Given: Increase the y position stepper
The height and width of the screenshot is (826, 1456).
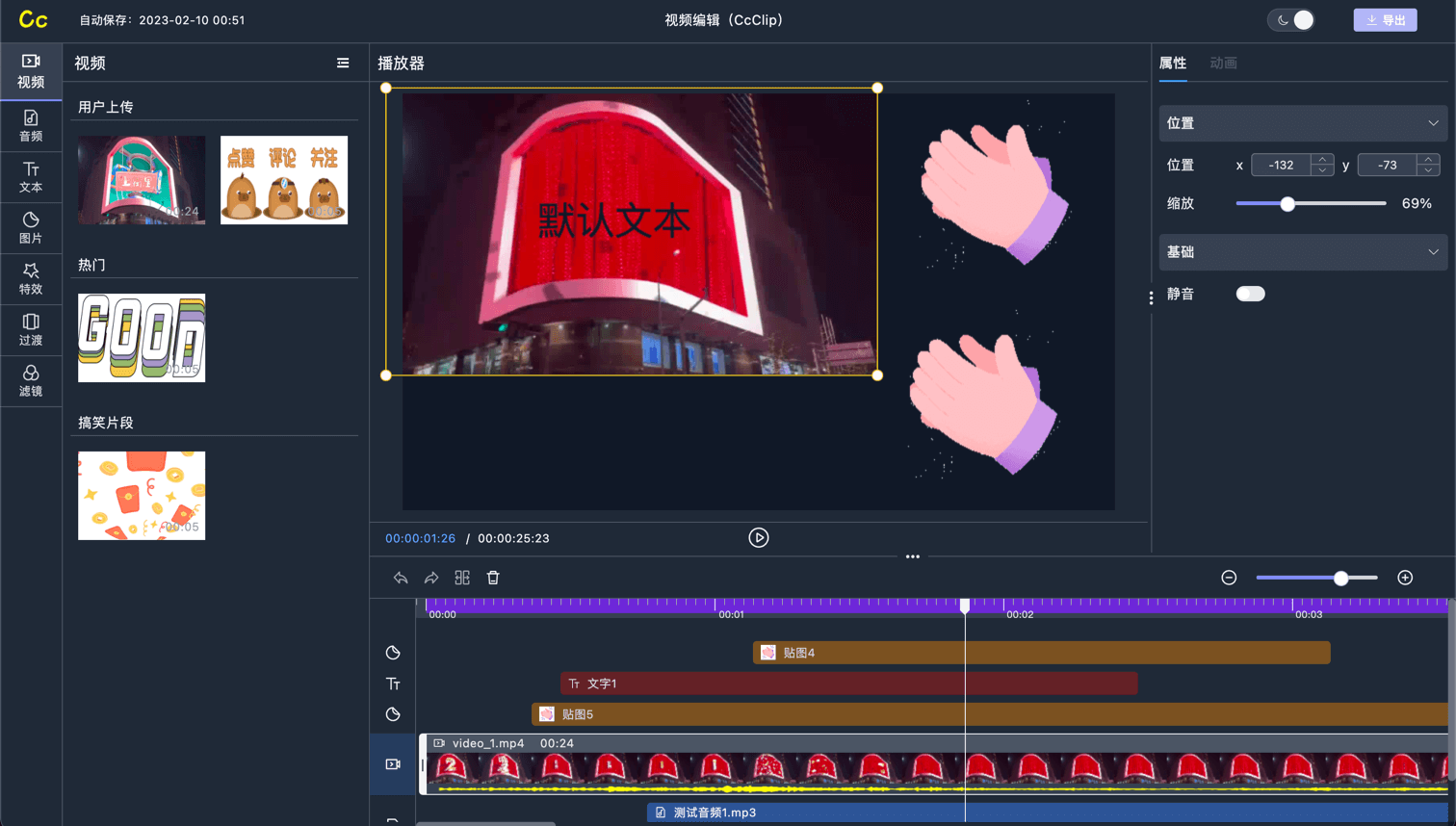Looking at the screenshot, I should (x=1429, y=159).
